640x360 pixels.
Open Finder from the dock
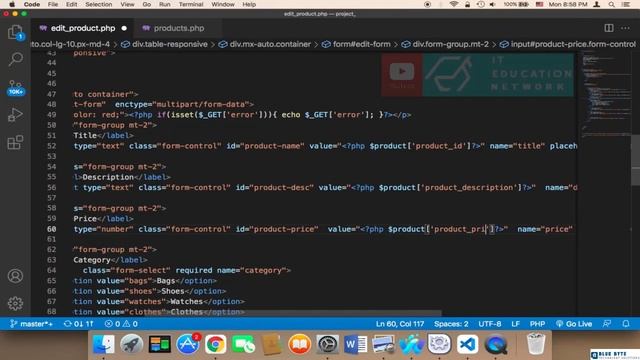click(x=103, y=344)
